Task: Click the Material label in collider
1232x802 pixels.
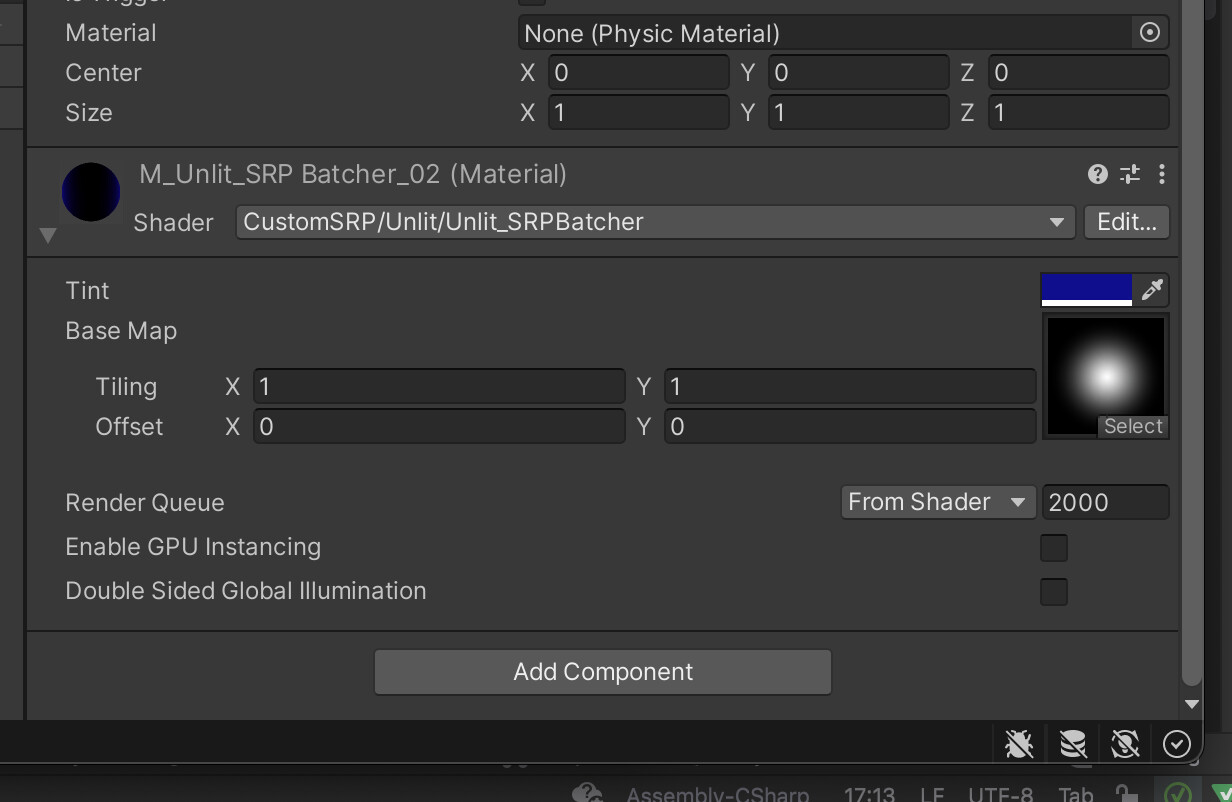Action: 111,33
